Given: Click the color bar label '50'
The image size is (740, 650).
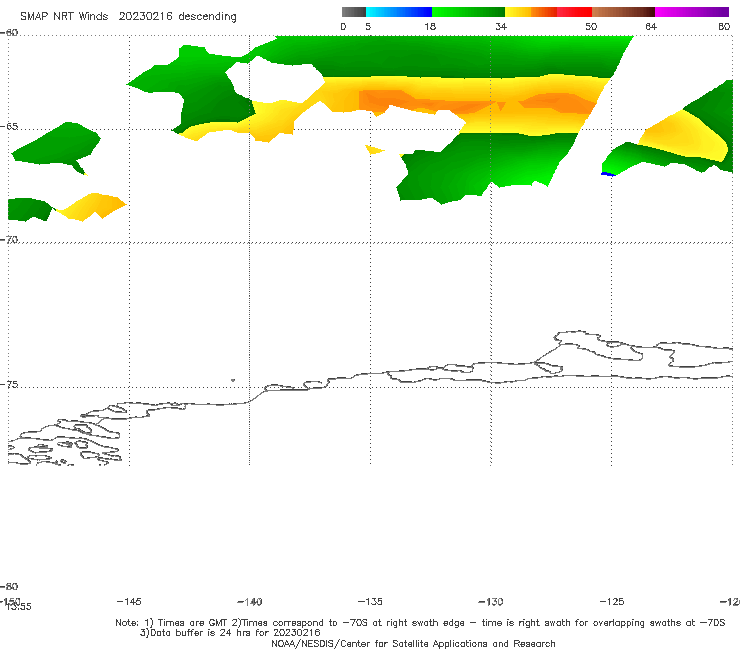Looking at the screenshot, I should [x=591, y=26].
